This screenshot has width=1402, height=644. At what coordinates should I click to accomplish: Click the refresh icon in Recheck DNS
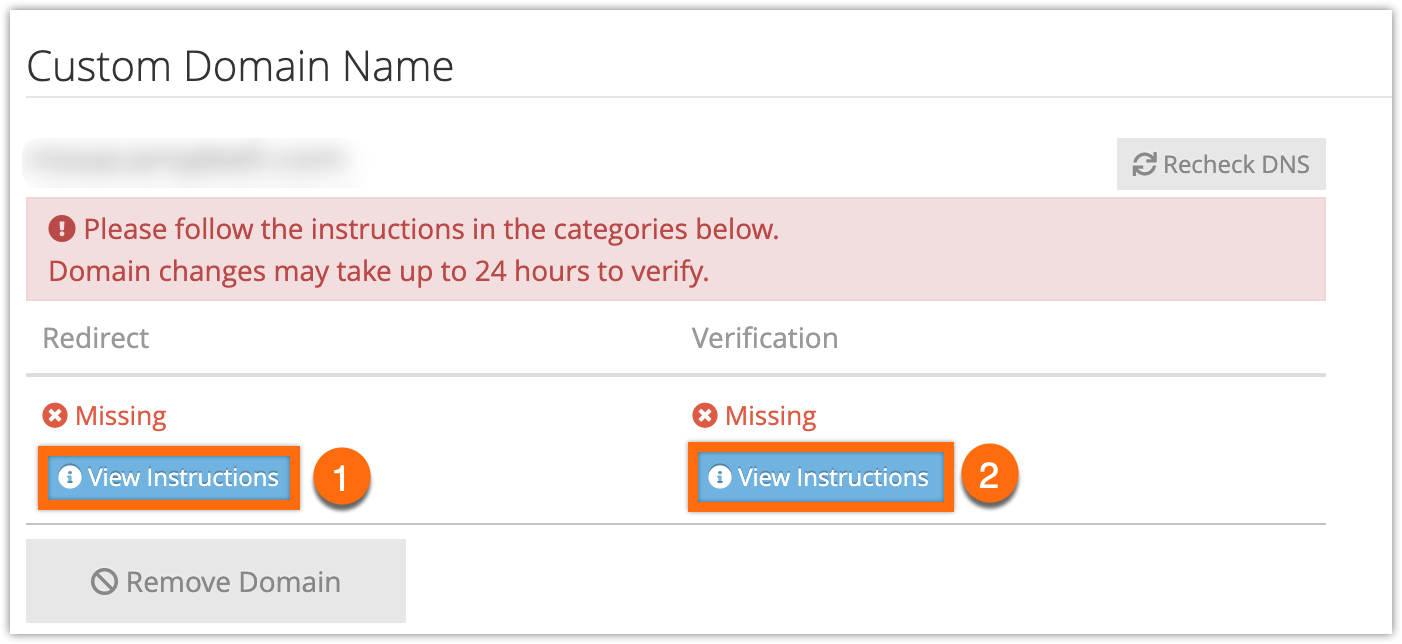[1144, 164]
